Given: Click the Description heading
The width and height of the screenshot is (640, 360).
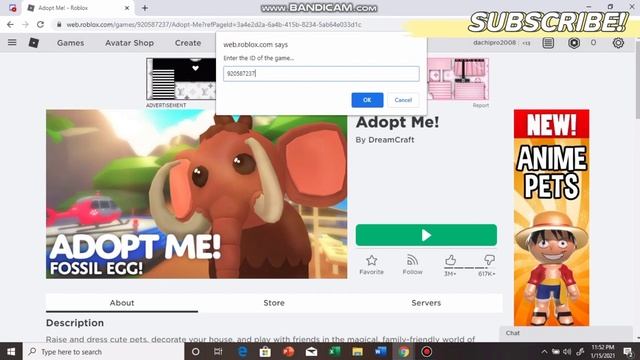Looking at the screenshot, I should 75,323.
